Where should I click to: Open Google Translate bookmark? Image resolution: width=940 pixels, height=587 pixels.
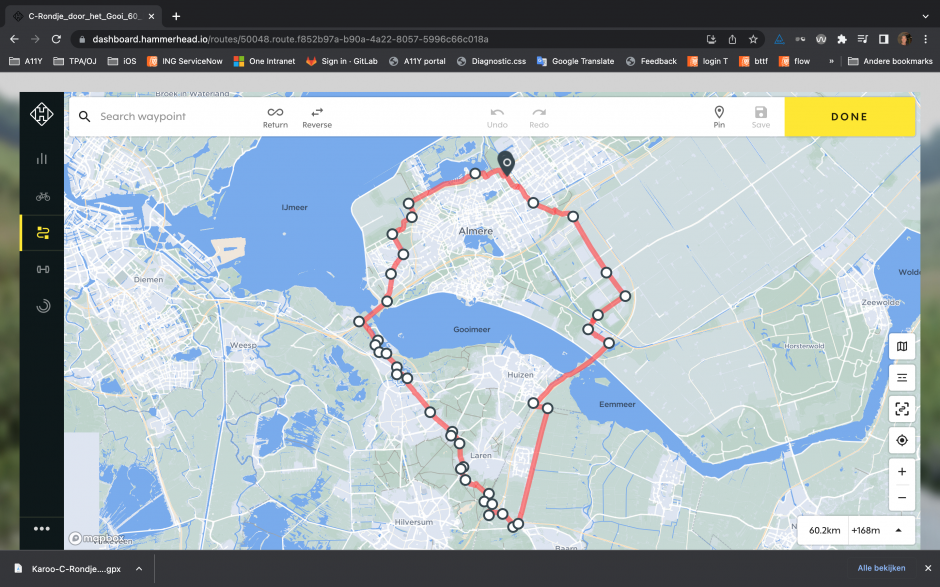point(576,61)
